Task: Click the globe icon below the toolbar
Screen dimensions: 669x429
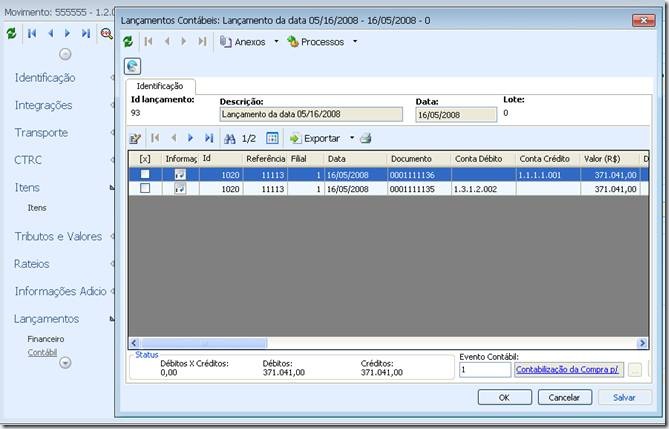Action: click(132, 66)
